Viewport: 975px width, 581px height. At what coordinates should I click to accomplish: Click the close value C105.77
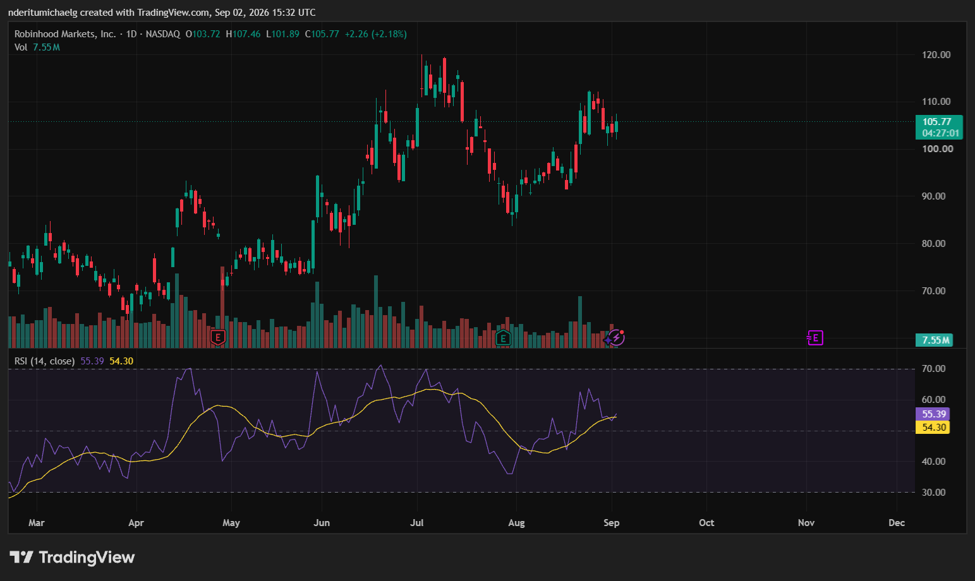click(322, 34)
